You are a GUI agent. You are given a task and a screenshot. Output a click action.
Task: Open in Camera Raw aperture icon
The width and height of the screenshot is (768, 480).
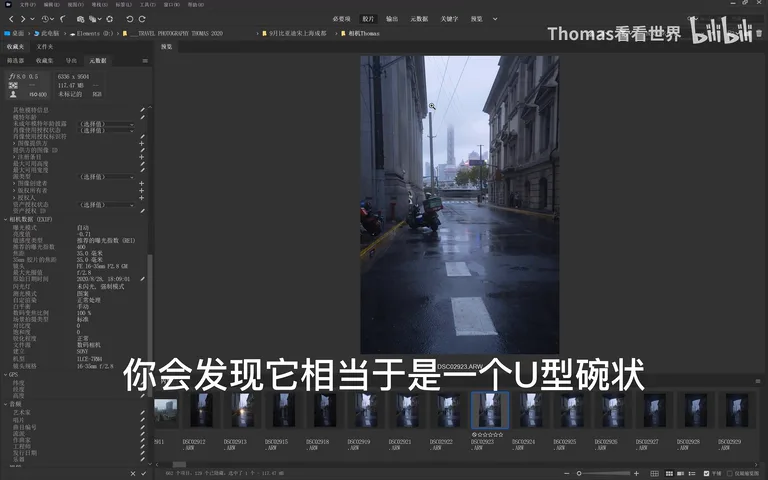coord(110,19)
